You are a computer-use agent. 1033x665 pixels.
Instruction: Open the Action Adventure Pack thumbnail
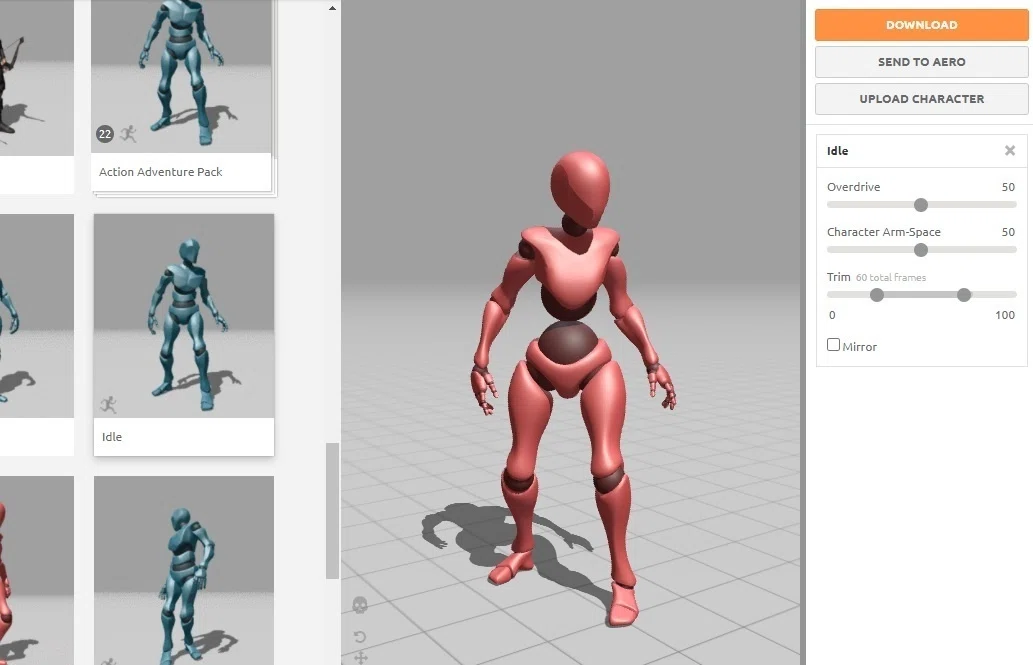tap(181, 96)
